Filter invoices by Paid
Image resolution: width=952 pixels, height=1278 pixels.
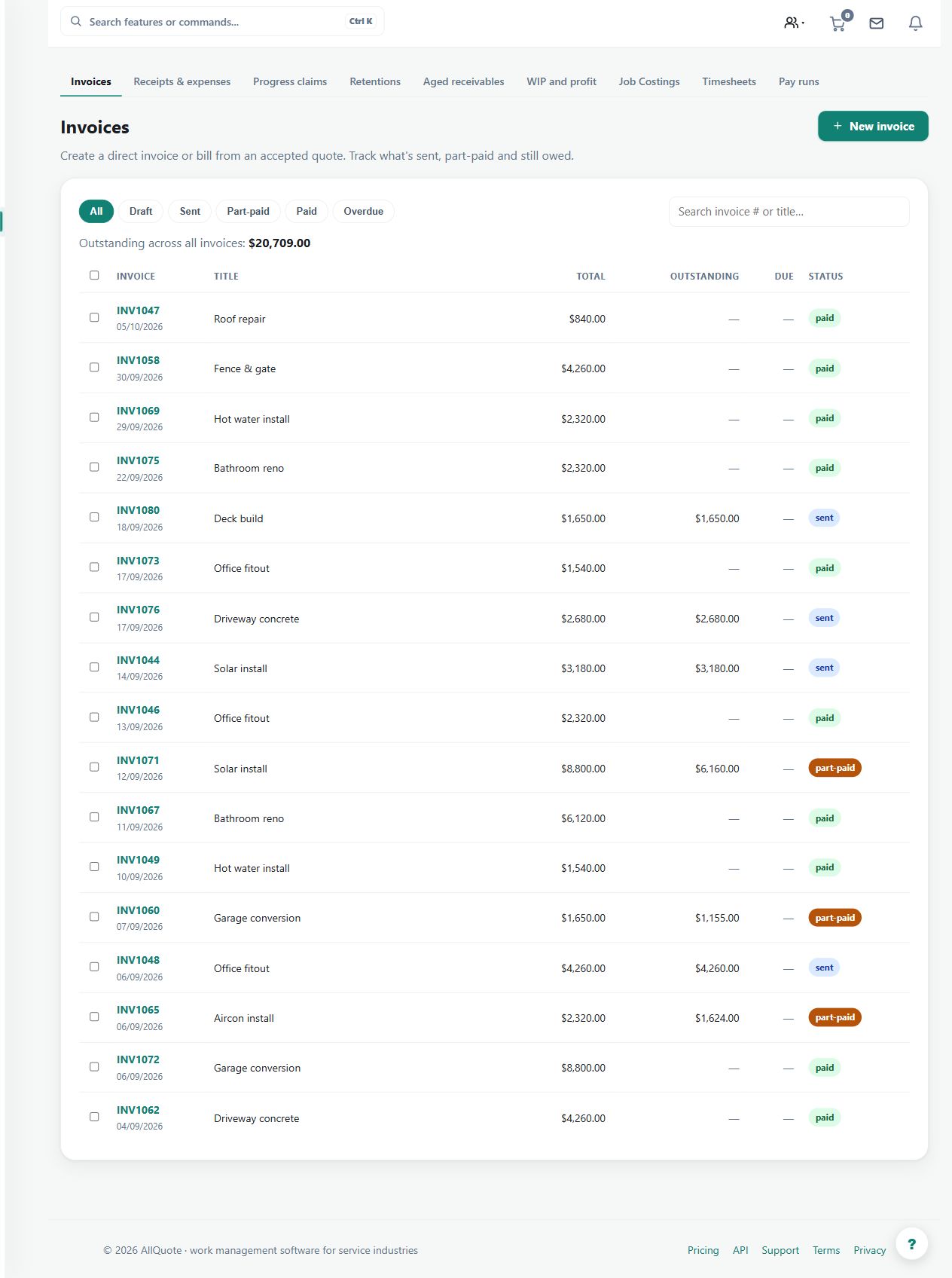[x=307, y=211]
